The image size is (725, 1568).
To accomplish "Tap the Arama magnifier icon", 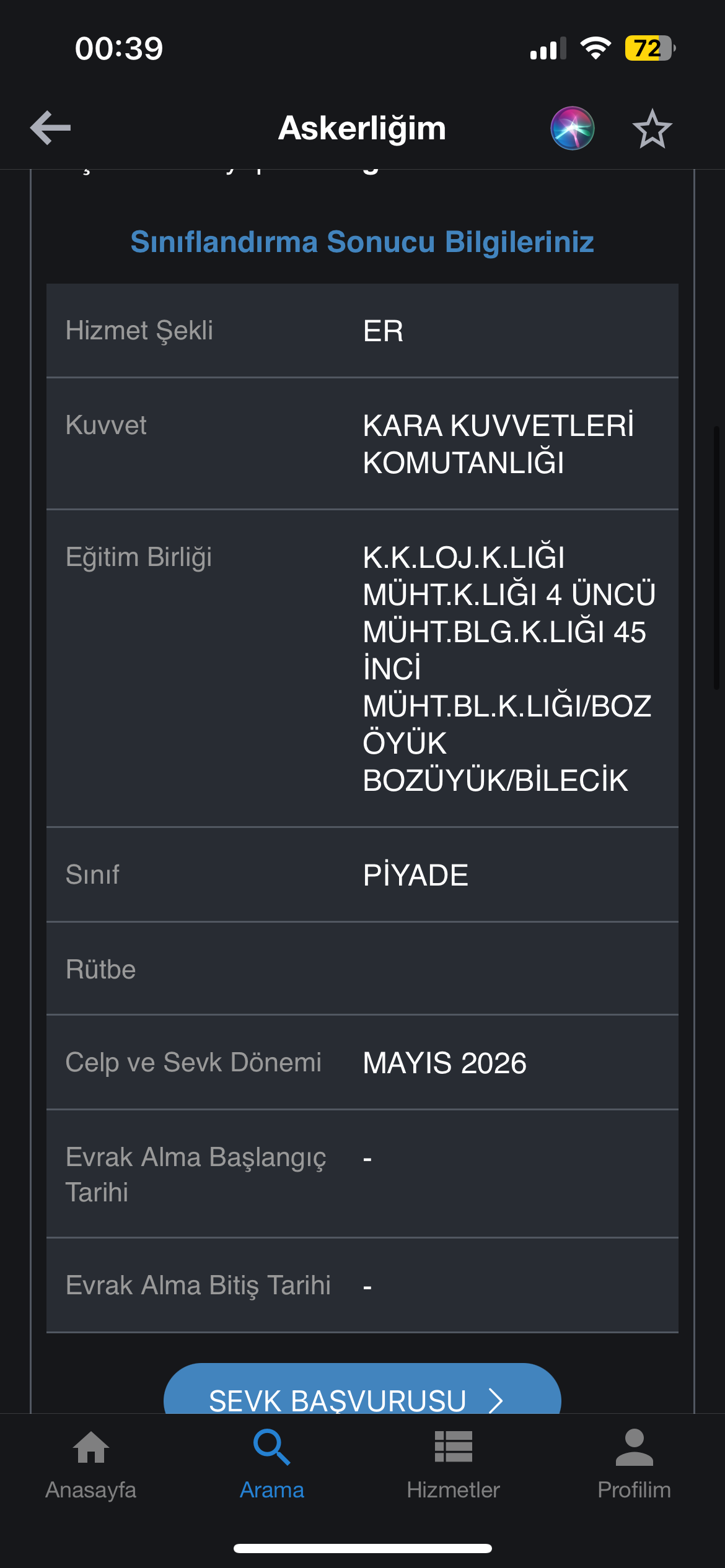I will click(271, 1447).
